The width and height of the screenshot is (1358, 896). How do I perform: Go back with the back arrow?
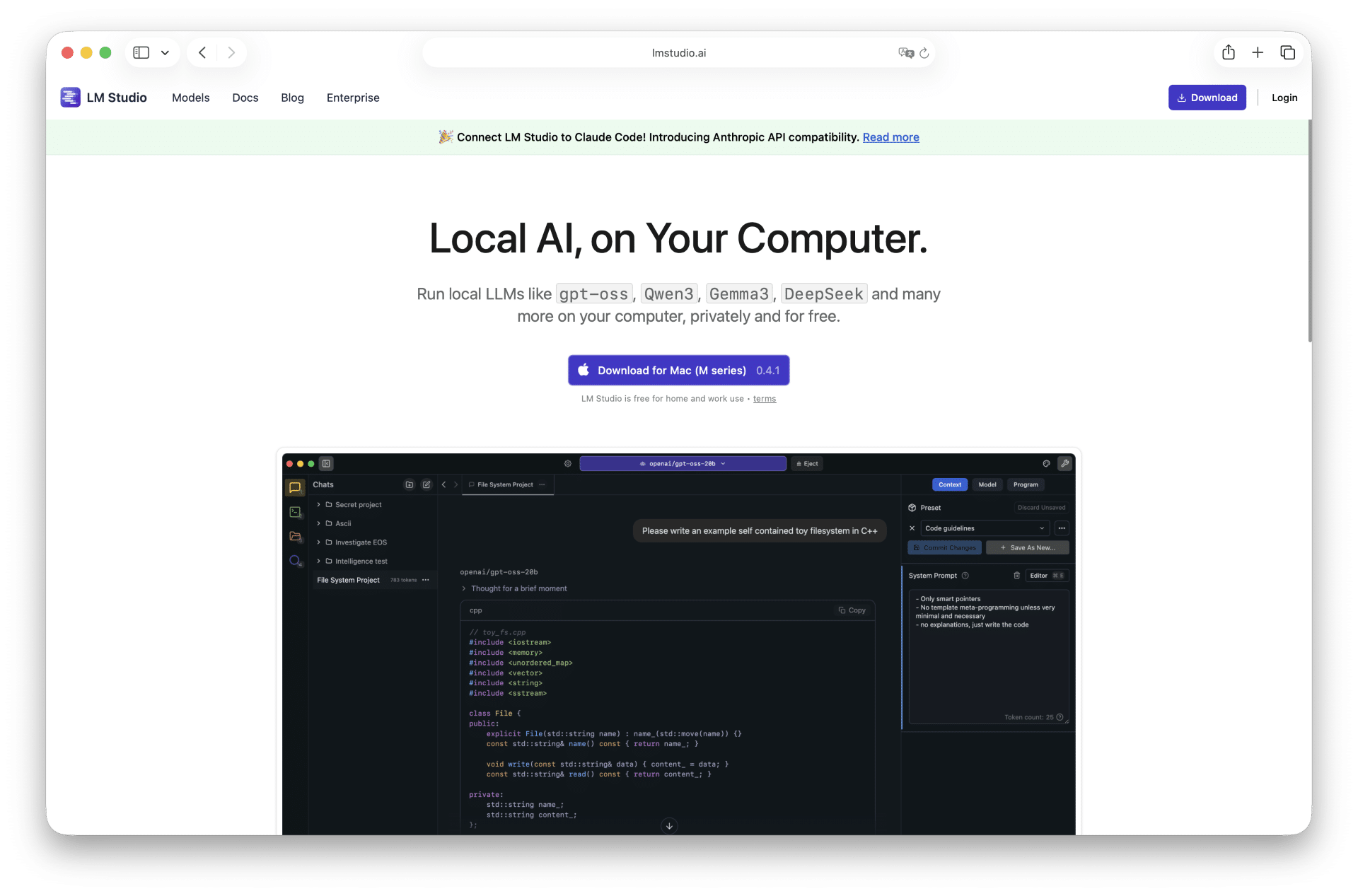coord(202,53)
